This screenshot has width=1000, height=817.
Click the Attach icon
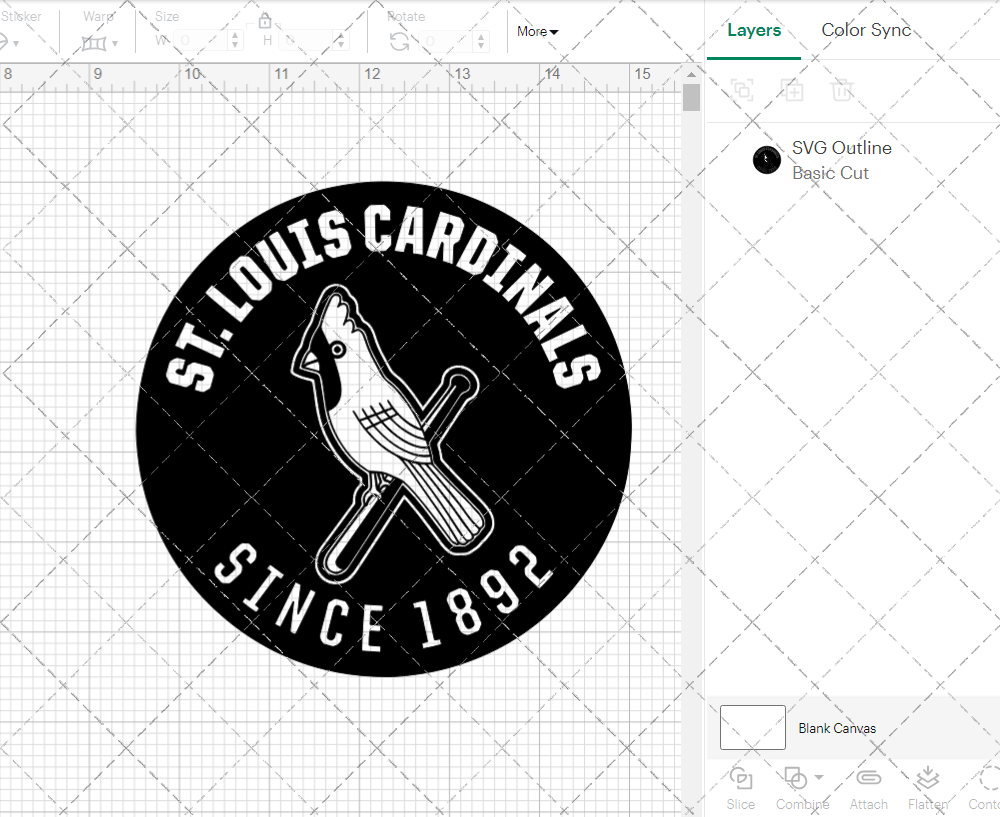868,789
